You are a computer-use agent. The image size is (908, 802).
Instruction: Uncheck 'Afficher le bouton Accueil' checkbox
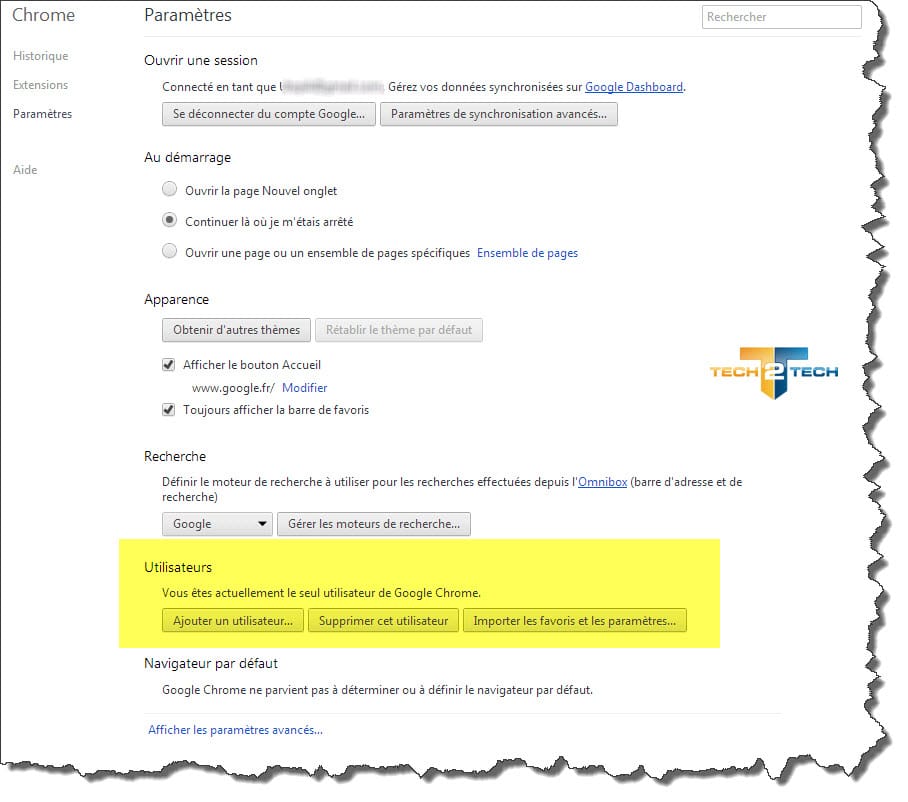(x=169, y=365)
